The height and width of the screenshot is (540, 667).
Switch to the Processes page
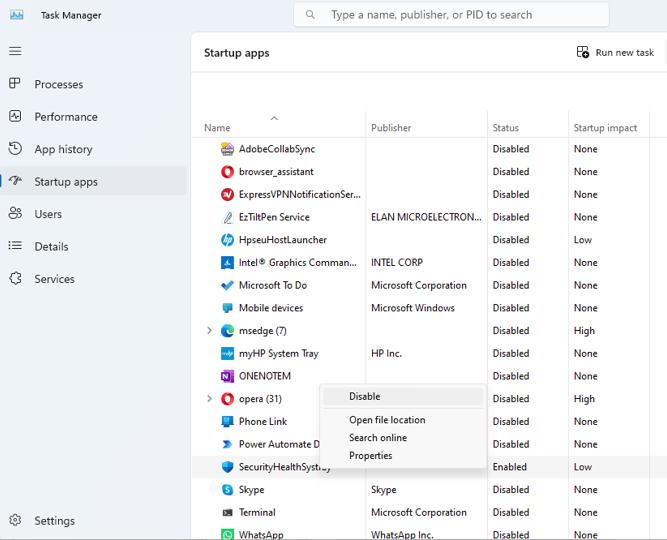[94, 84]
